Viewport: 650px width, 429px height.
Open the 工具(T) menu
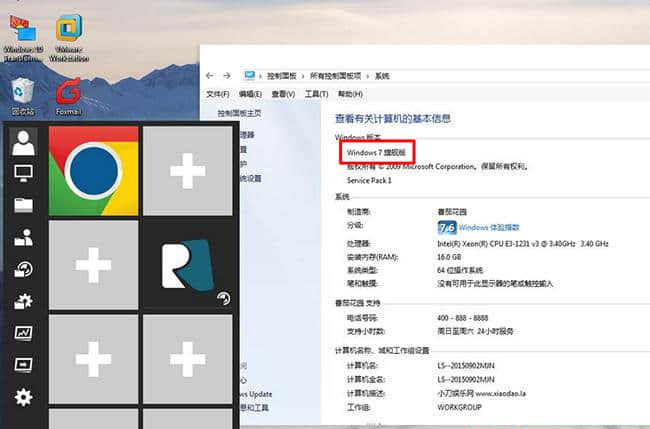point(316,94)
